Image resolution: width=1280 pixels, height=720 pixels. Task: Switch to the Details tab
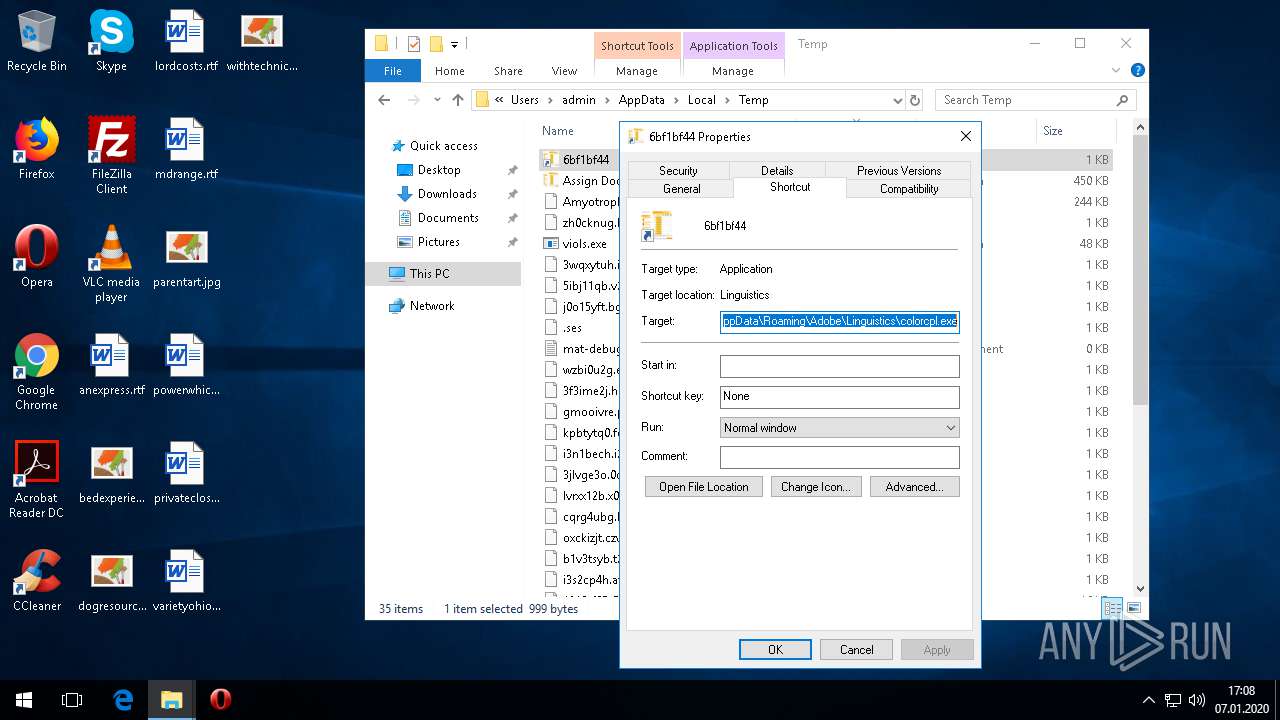777,171
